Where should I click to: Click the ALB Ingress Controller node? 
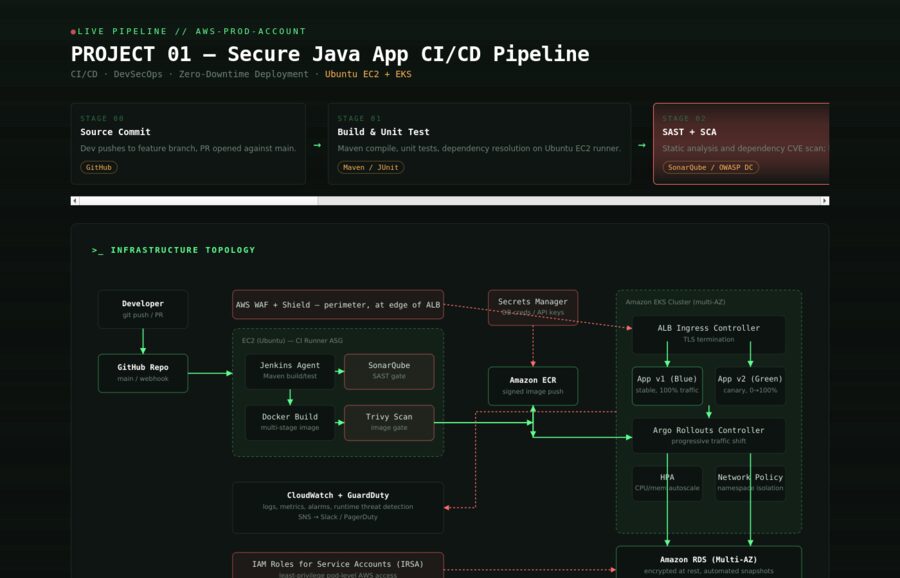[x=709, y=334]
